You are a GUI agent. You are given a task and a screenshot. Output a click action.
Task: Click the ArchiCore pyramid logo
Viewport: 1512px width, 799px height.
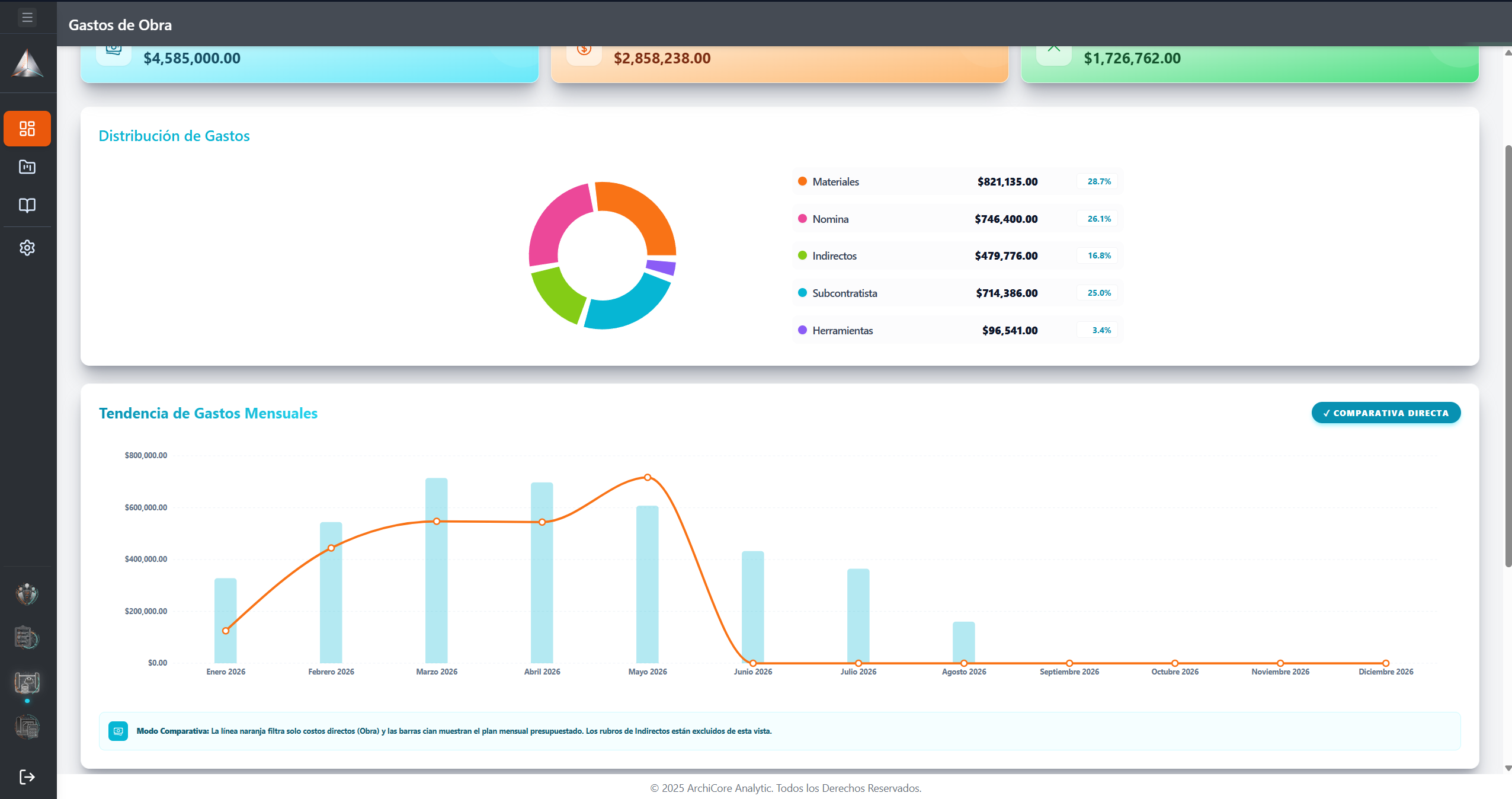click(27, 63)
